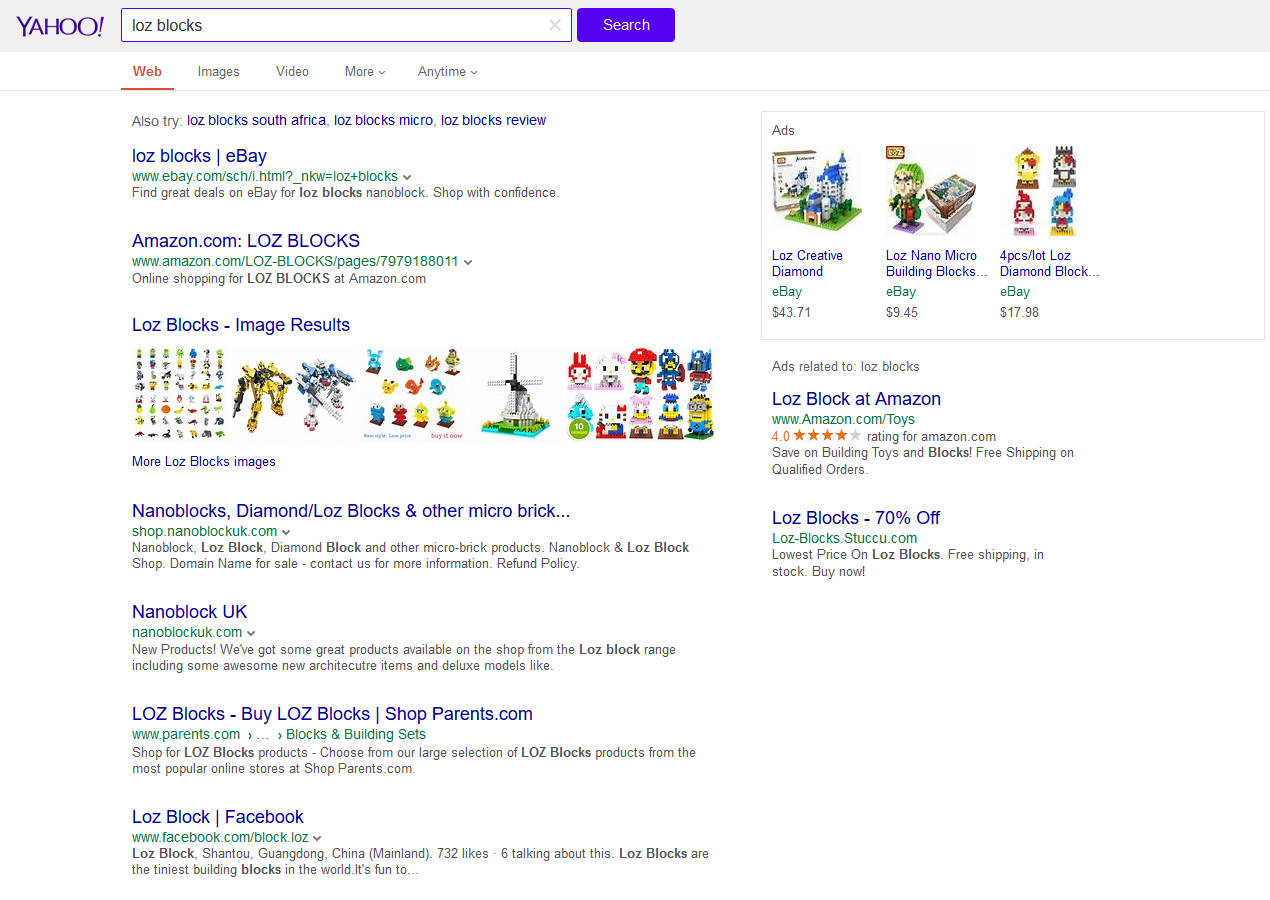Click the purple Search button
The image size is (1270, 900).
tap(626, 25)
